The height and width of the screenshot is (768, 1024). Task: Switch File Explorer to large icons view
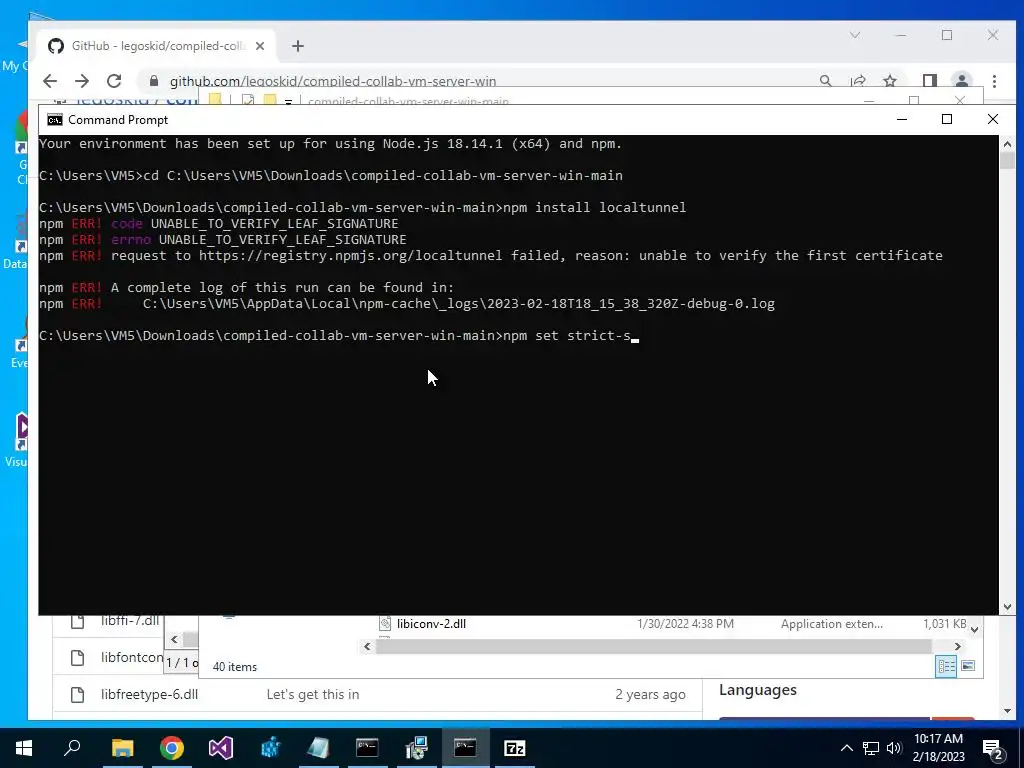tap(968, 666)
